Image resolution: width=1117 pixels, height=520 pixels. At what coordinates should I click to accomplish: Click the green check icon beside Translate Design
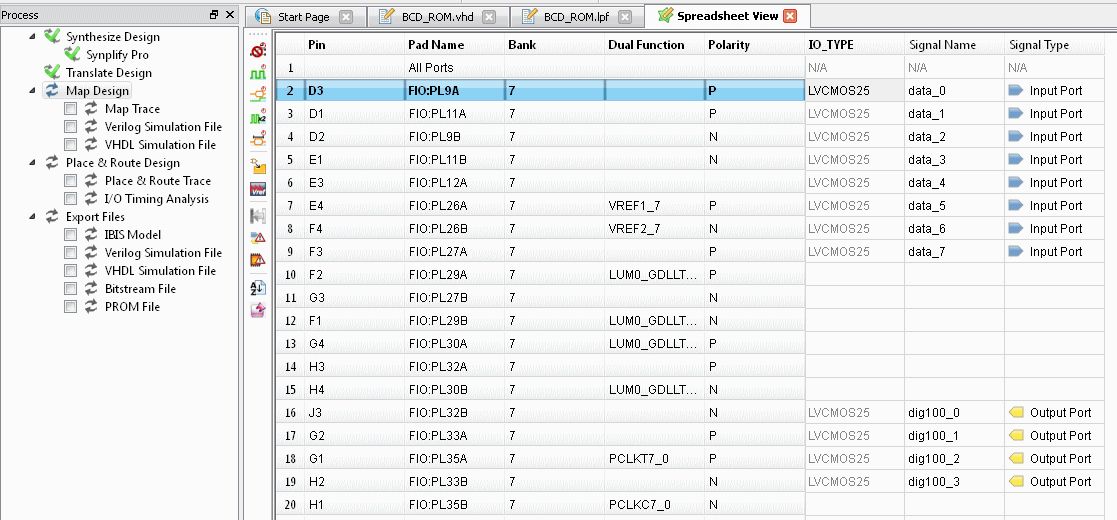pyautogui.click(x=52, y=72)
